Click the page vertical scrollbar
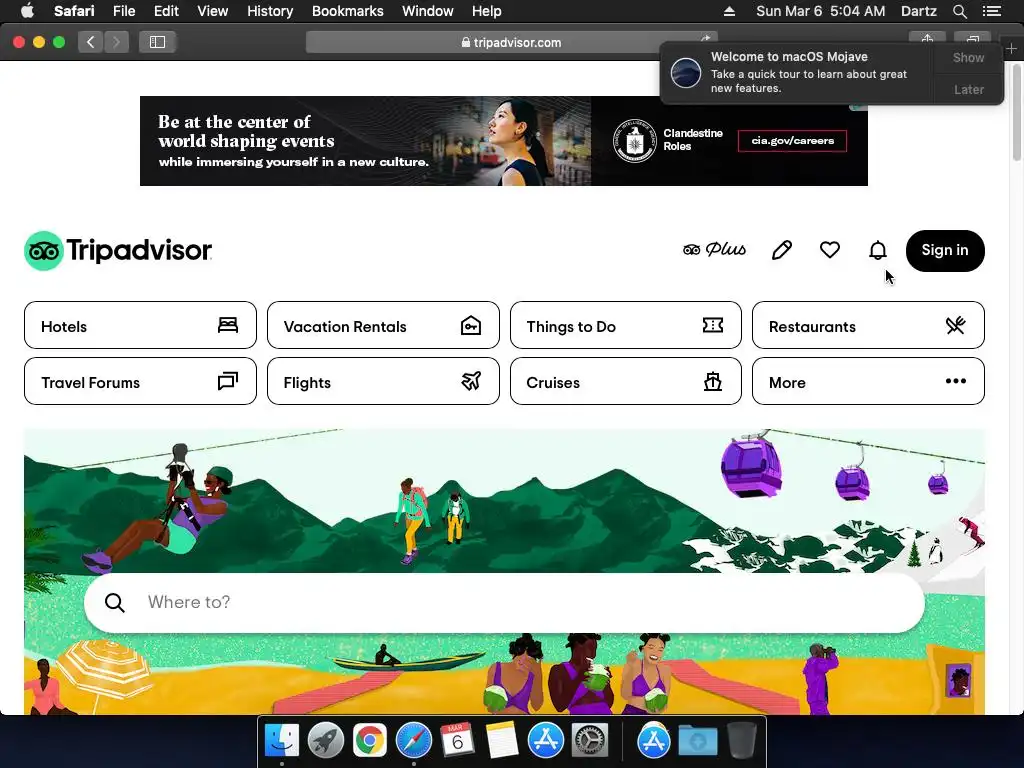The height and width of the screenshot is (768, 1024). 1017,111
